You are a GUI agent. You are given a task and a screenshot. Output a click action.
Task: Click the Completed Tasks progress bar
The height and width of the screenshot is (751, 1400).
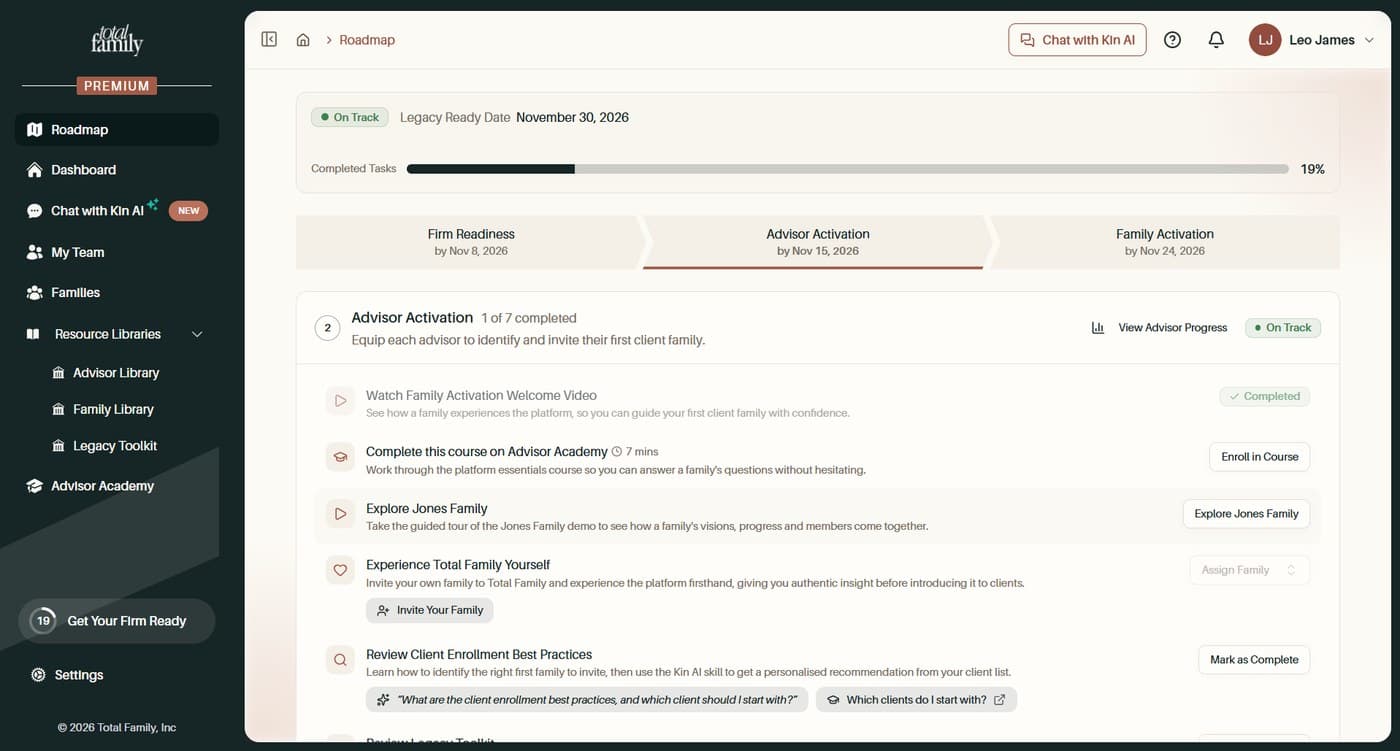tap(848, 169)
